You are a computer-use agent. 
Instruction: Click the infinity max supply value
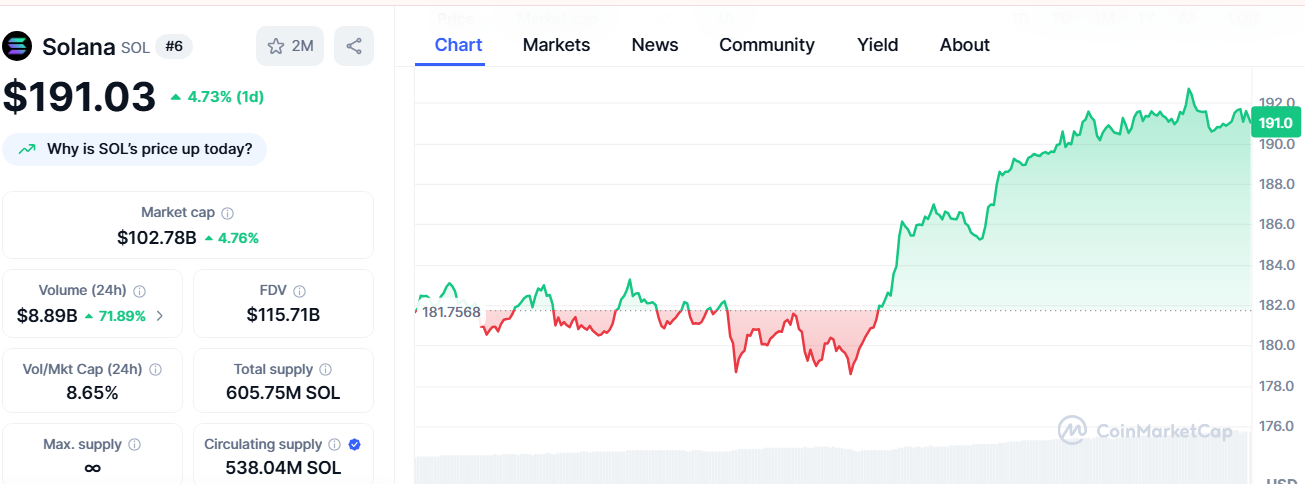click(92, 468)
